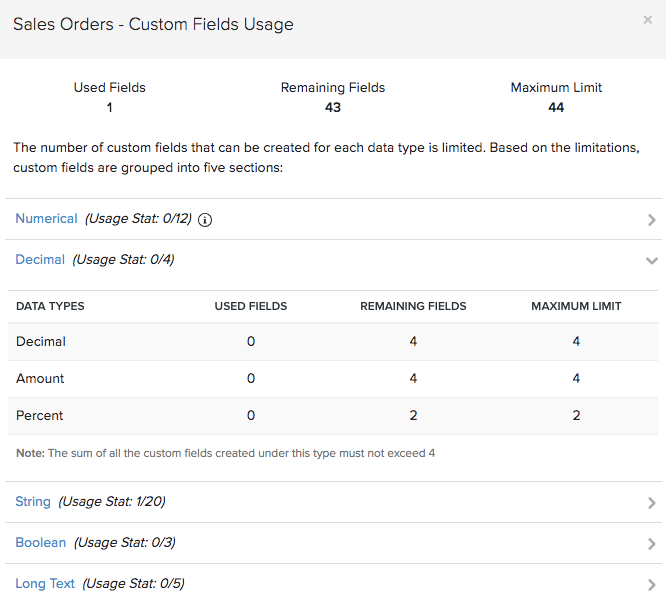This screenshot has width=666, height=613.
Task: Select the Amount row in data types table
Action: pos(41,379)
